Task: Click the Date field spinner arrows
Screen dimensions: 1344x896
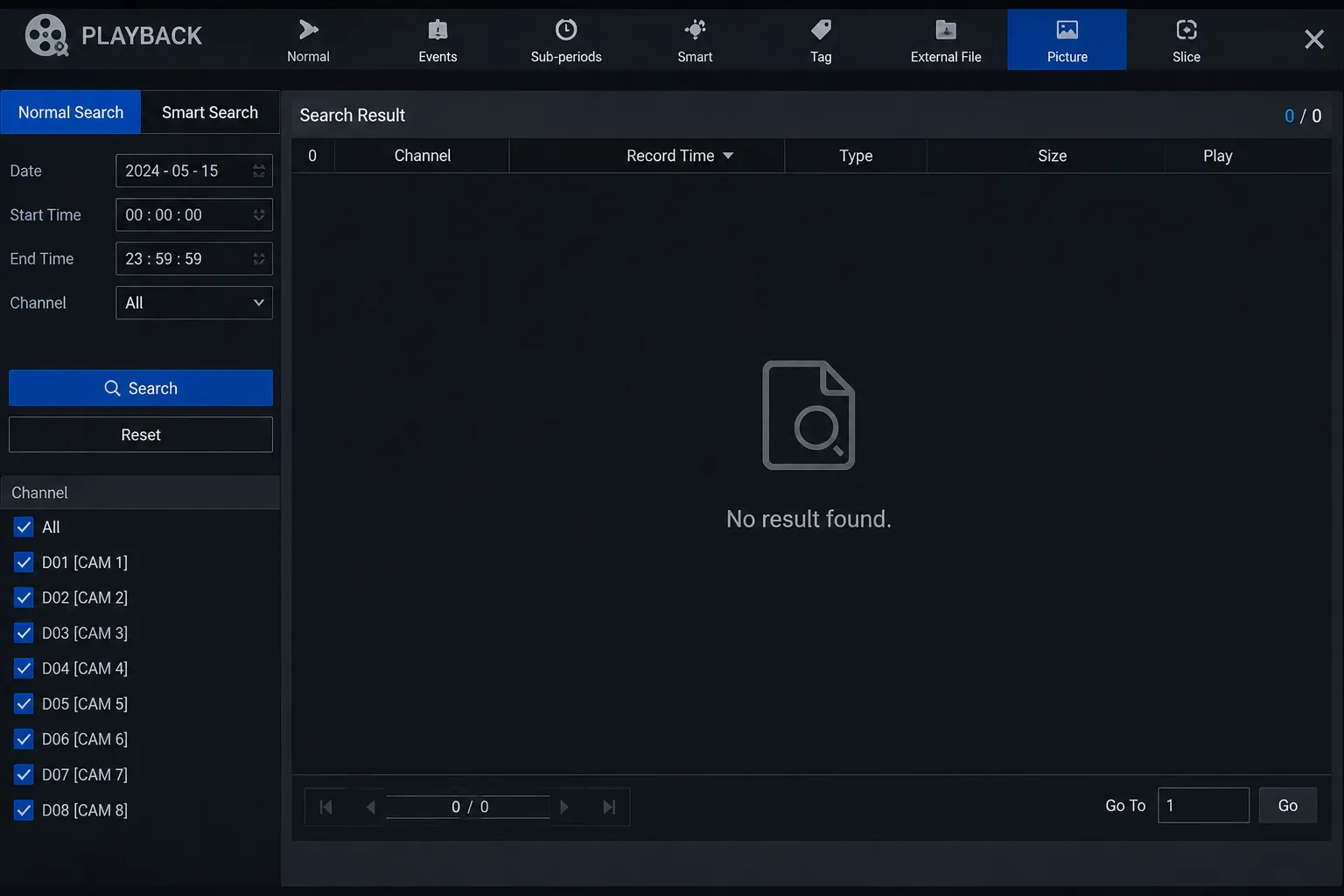Action: pyautogui.click(x=259, y=171)
